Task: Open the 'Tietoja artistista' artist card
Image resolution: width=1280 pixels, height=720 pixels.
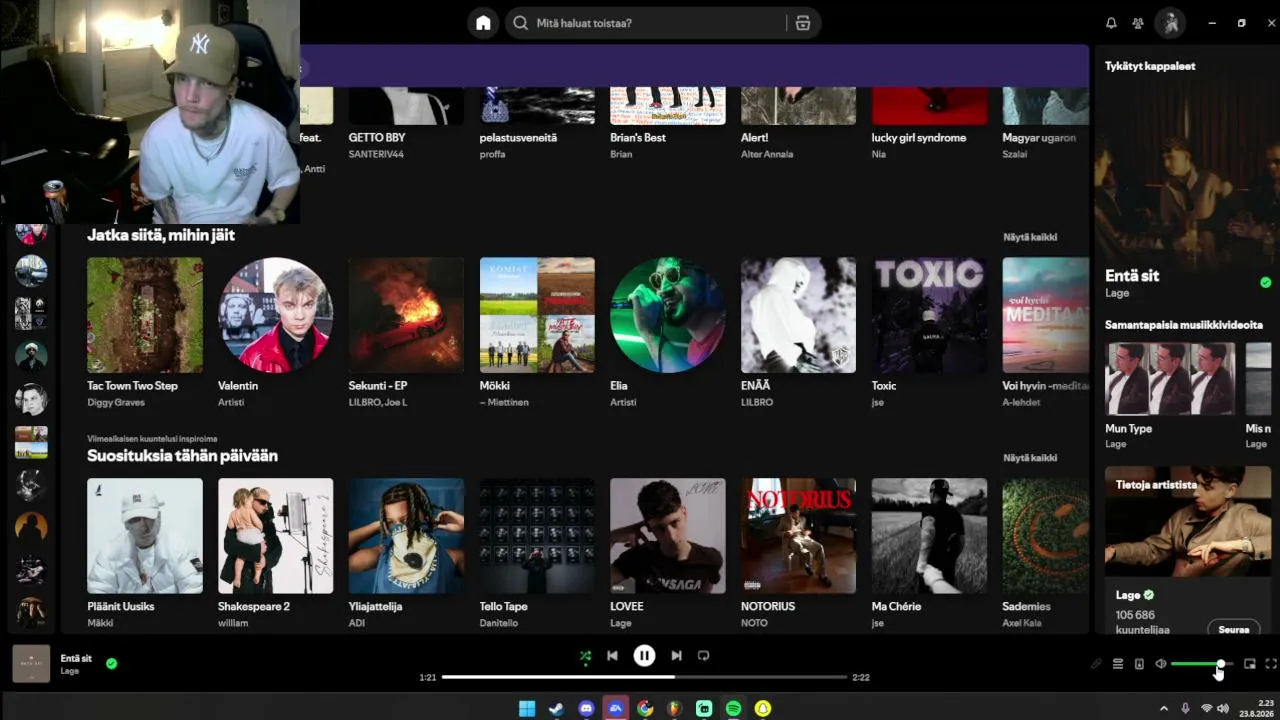Action: pyautogui.click(x=1188, y=550)
